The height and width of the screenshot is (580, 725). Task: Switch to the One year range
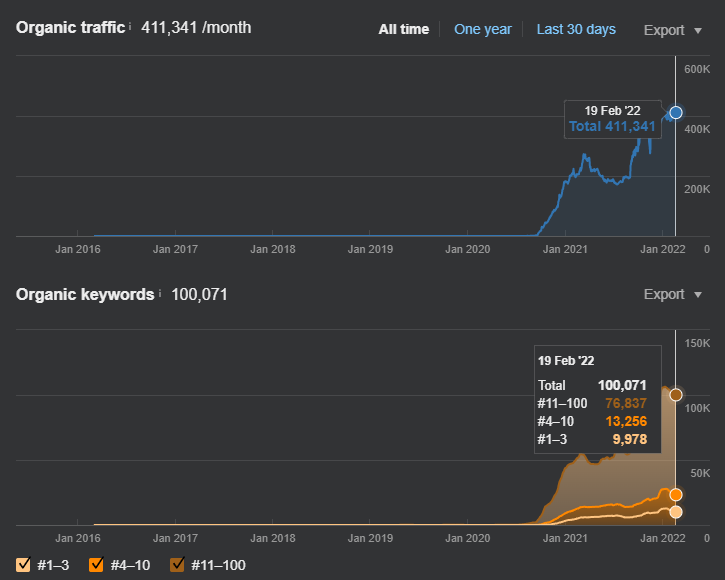(x=483, y=29)
